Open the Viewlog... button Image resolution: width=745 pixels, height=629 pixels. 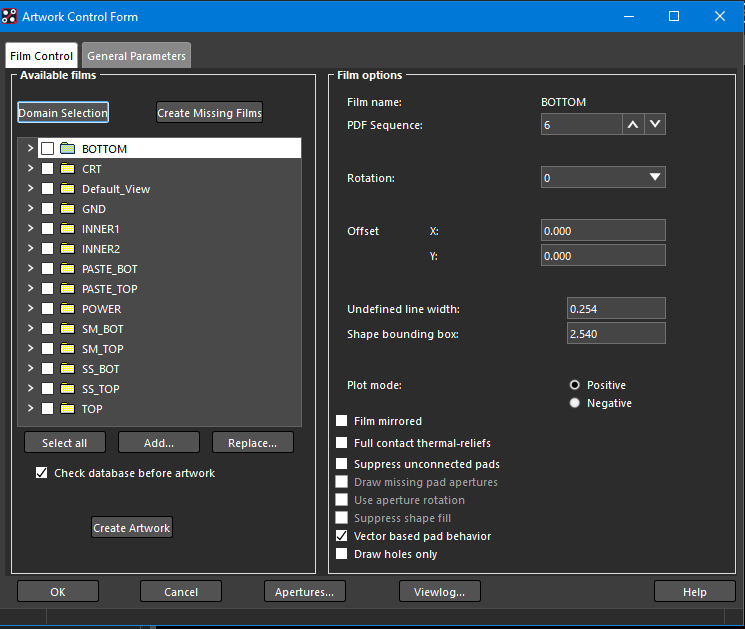439,591
